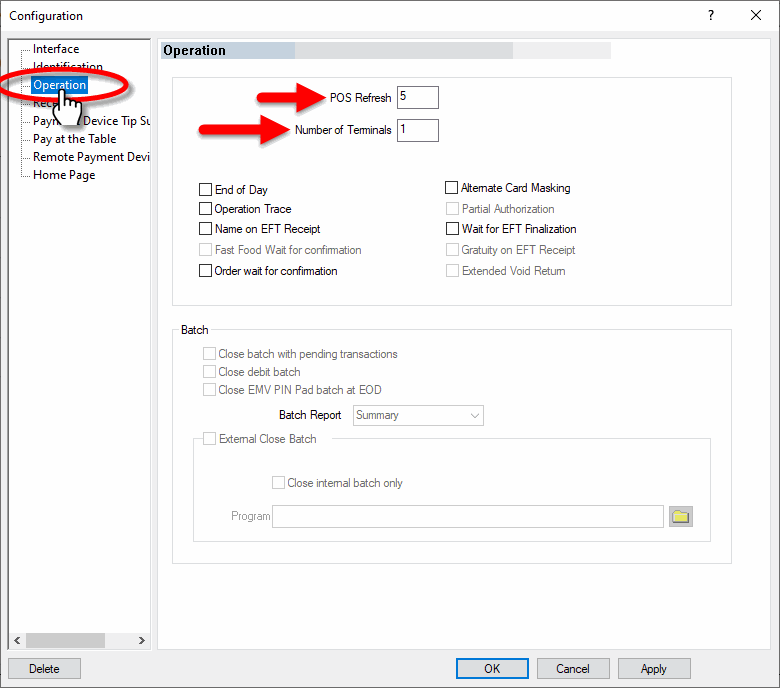Click the tree panel scroll right arrow

(141, 640)
